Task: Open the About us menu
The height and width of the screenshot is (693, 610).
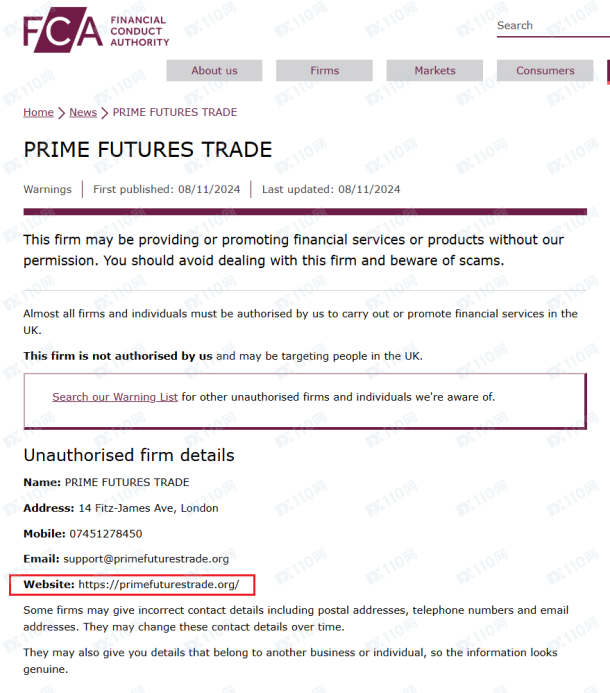Action: [x=214, y=71]
